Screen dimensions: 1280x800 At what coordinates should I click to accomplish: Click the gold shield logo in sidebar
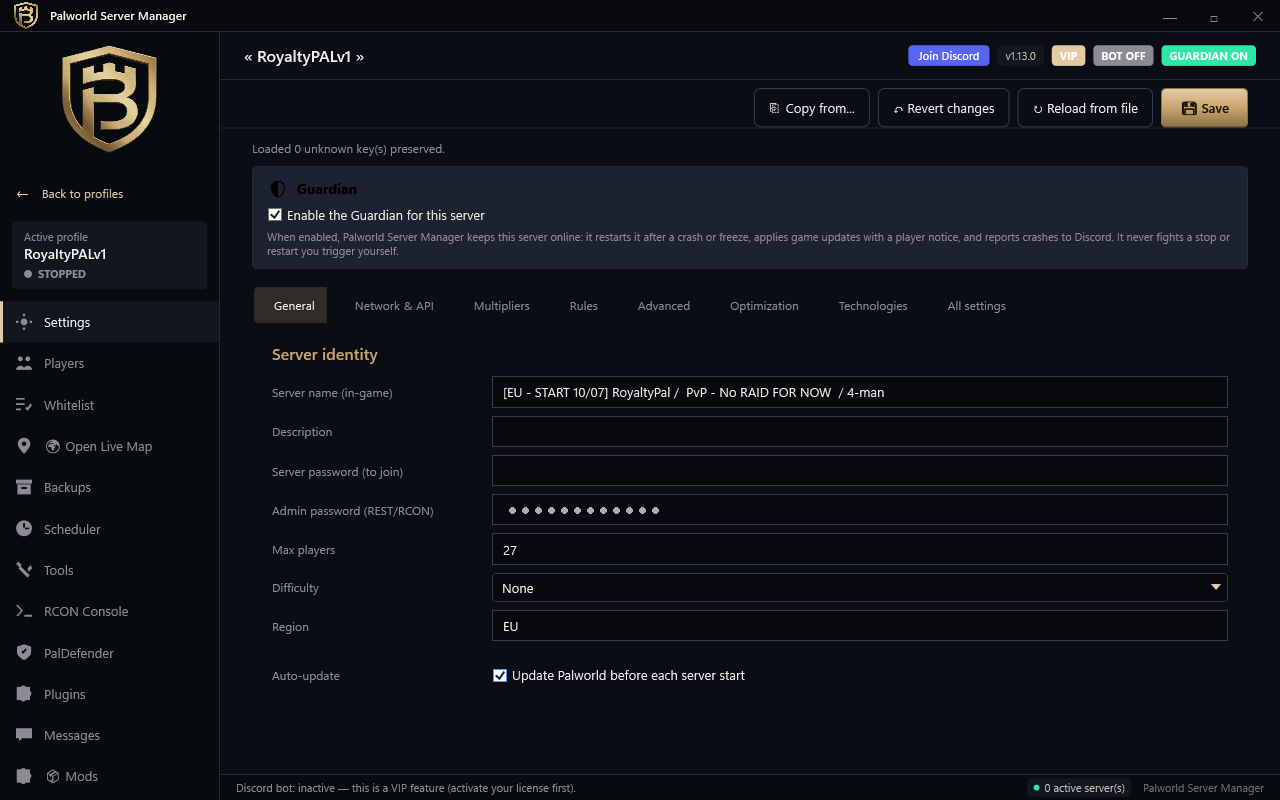109,100
